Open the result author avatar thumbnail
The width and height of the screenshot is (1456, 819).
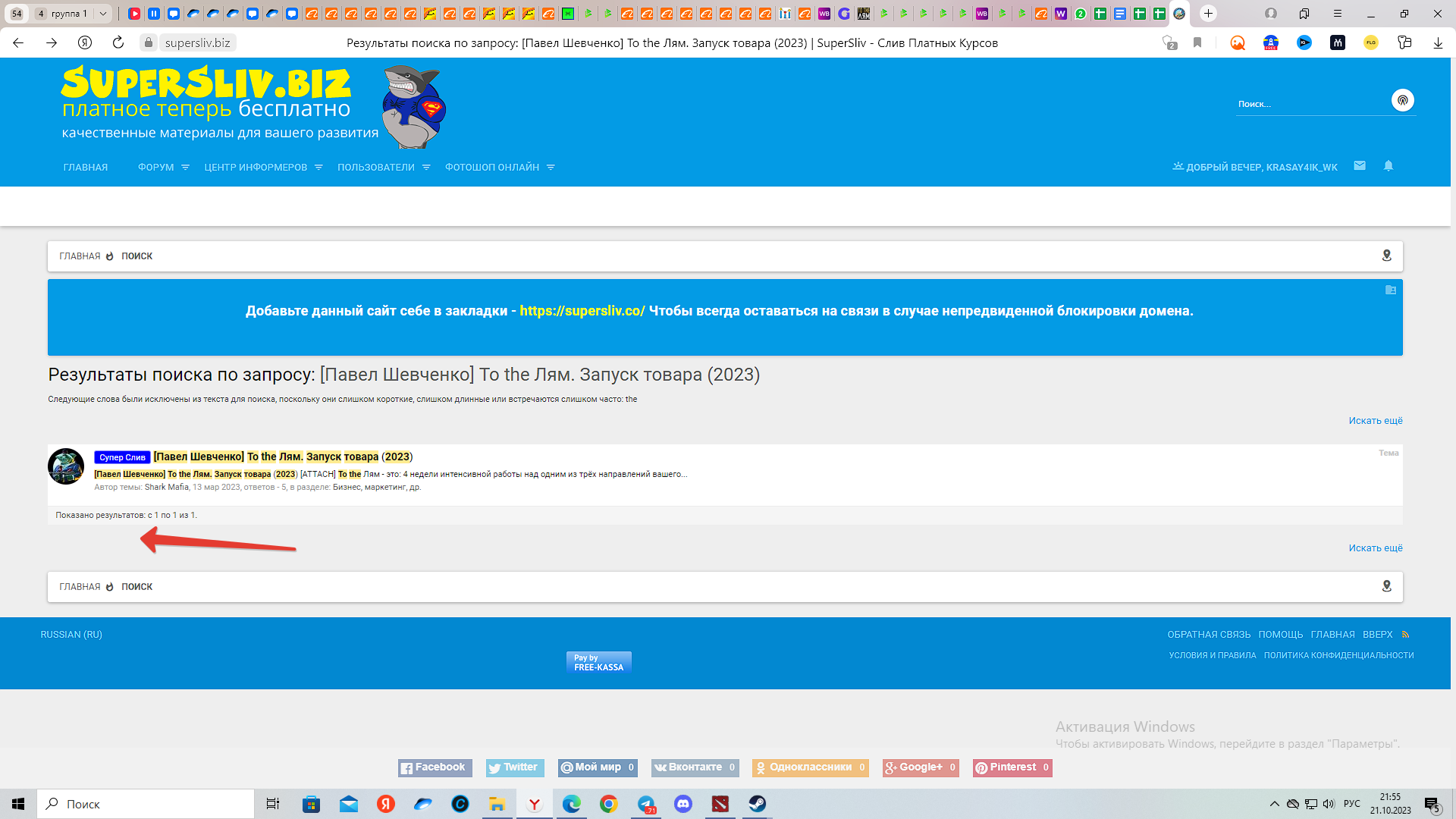[66, 466]
